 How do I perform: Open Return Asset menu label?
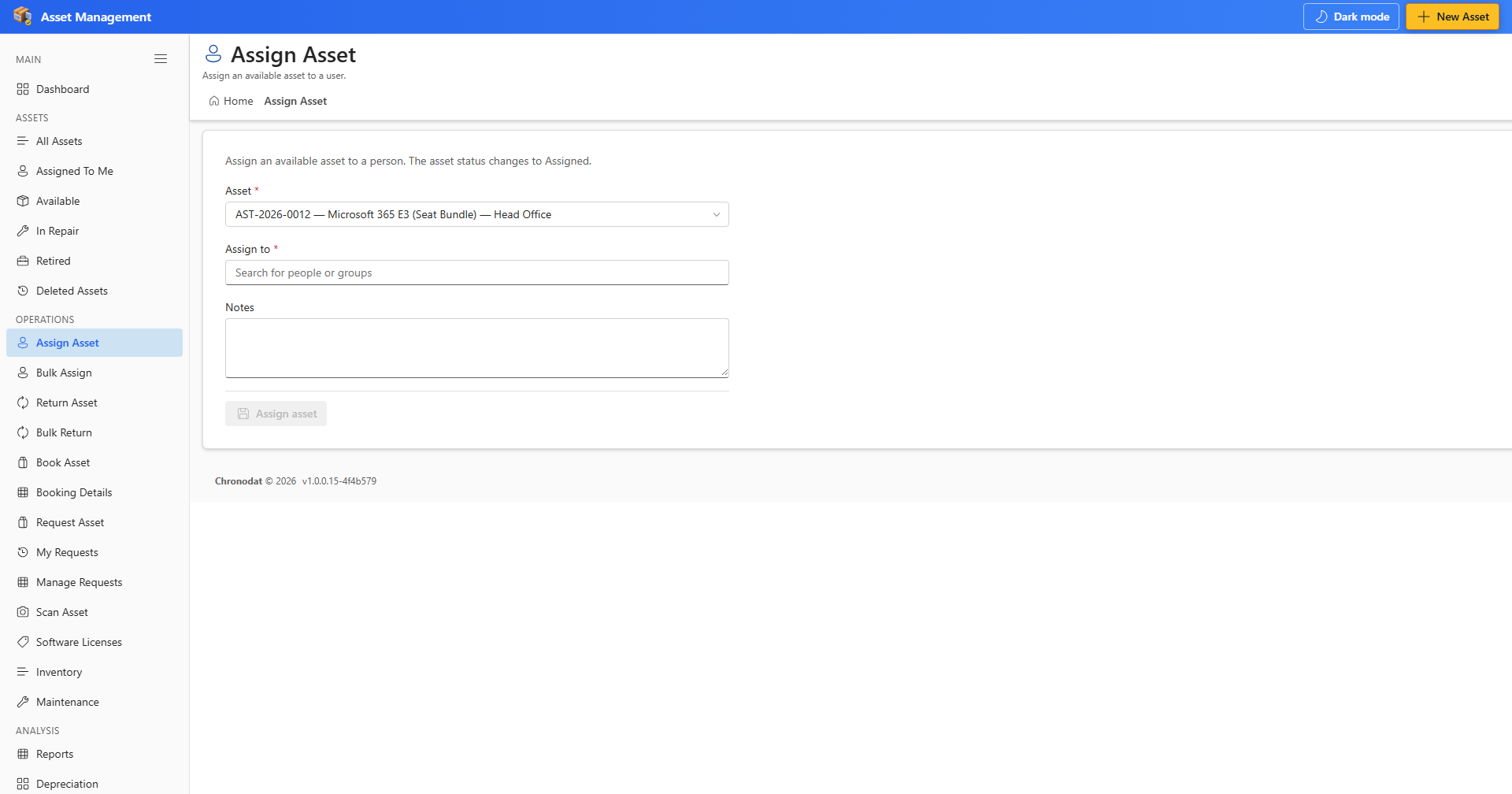(67, 403)
